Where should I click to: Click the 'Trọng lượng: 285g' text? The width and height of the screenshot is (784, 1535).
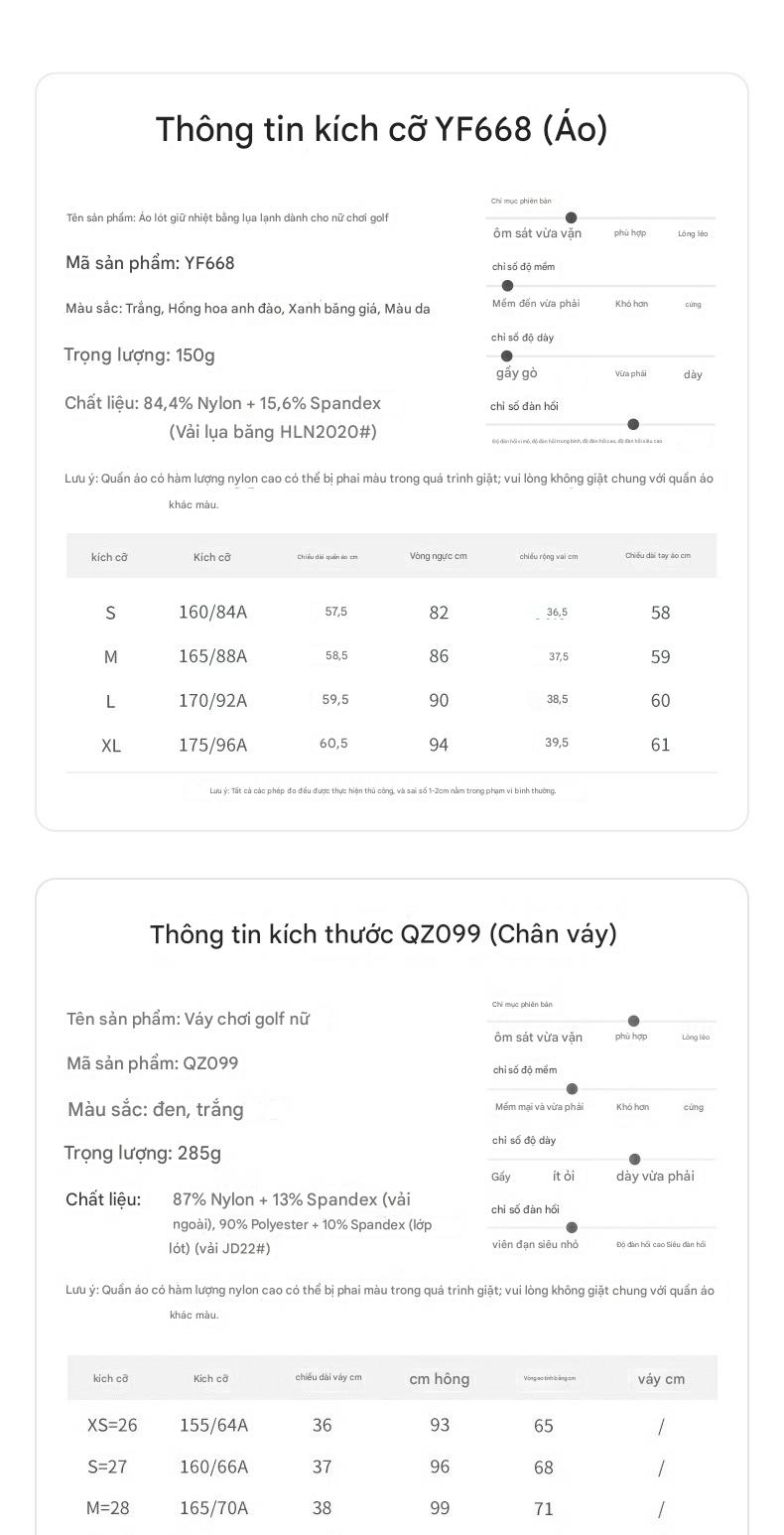coord(143,1153)
